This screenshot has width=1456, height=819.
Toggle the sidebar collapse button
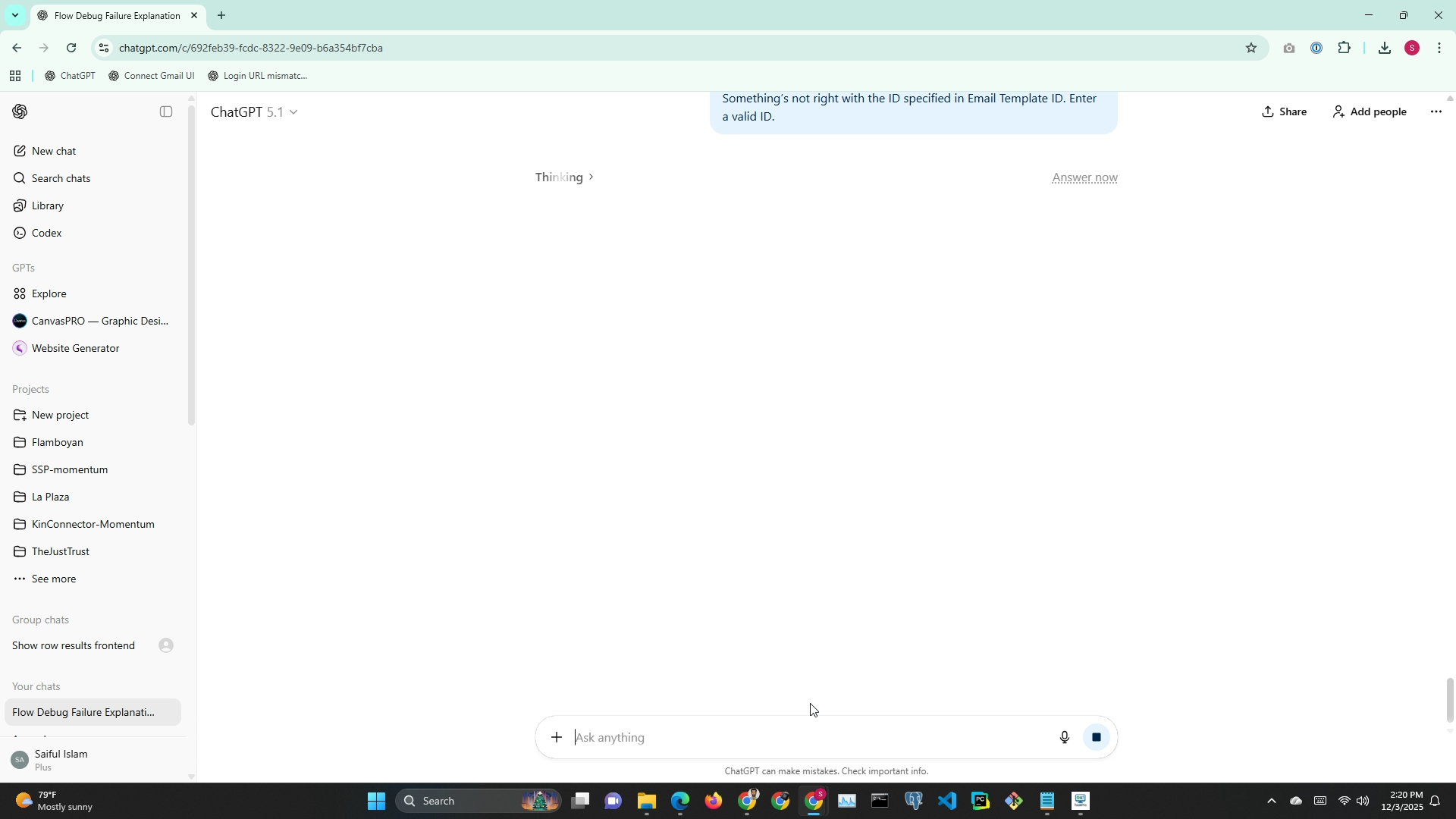tap(166, 111)
